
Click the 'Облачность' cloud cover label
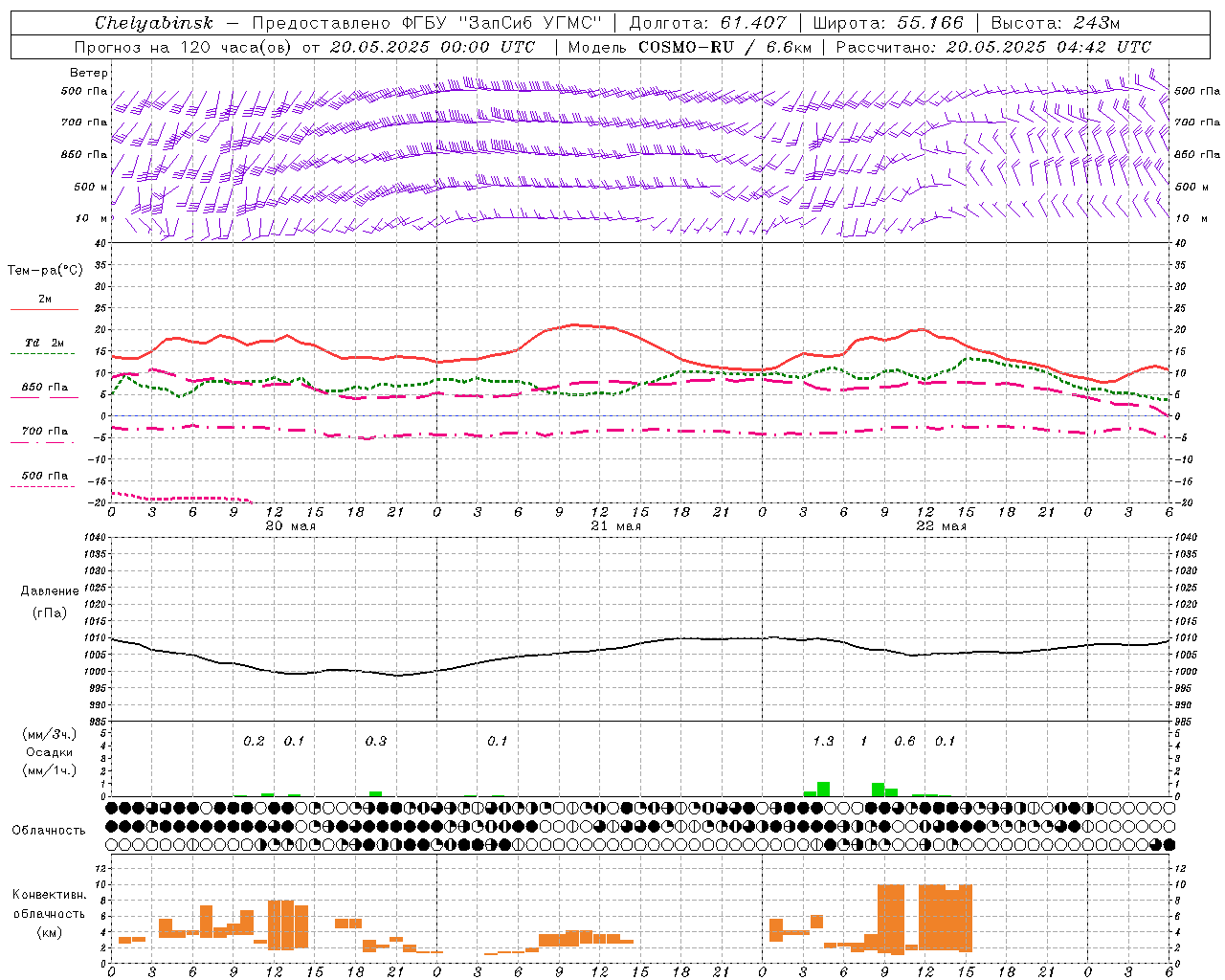click(49, 831)
